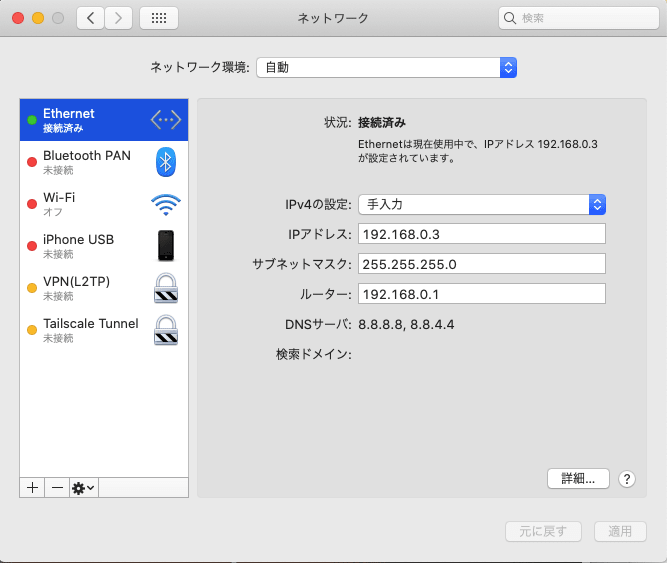
Task: Open the ネットワーク環境 location dropdown
Action: click(386, 68)
